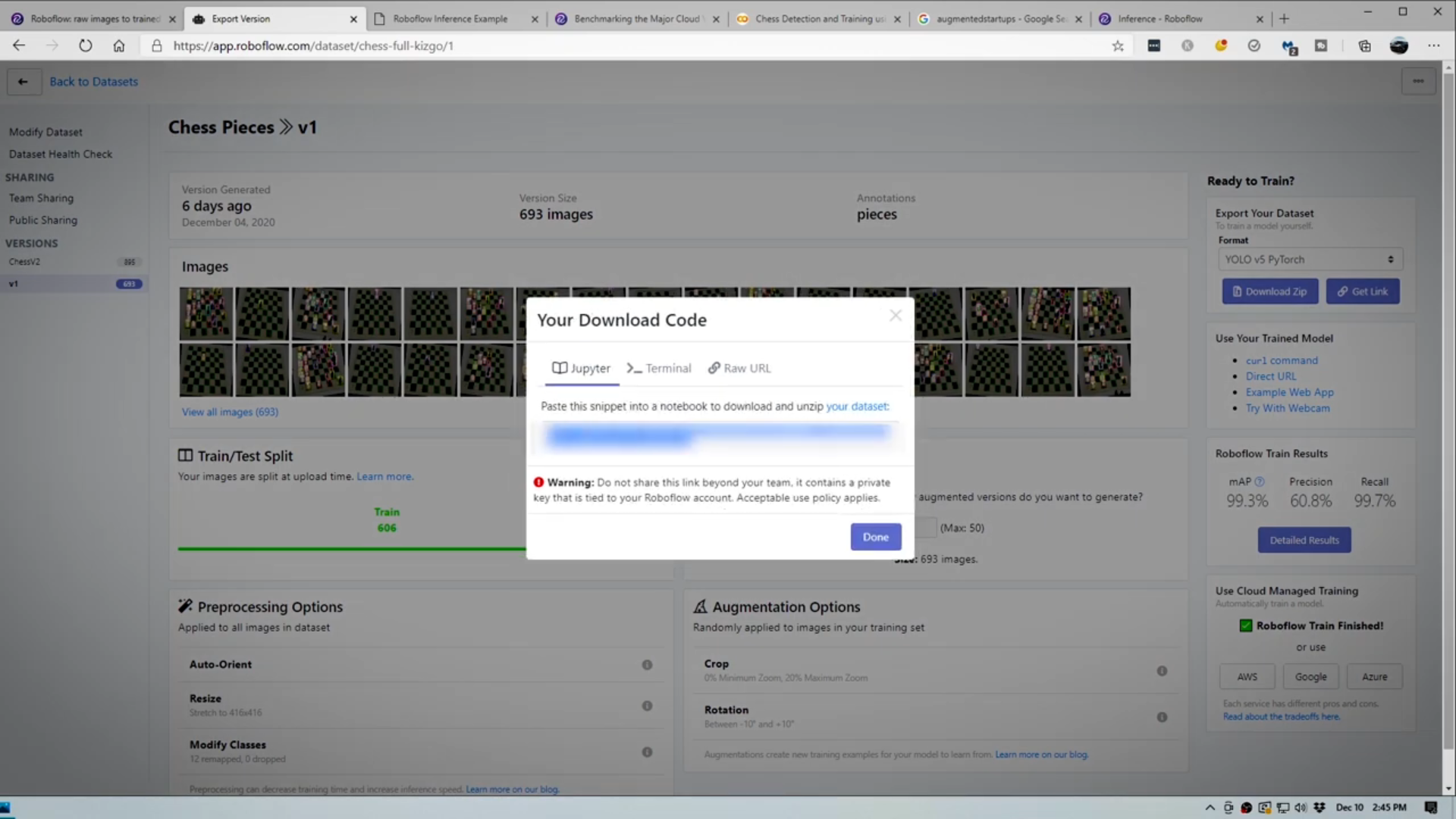Switch to augmentedstartups Google Search tab
The width and height of the screenshot is (1456, 819).
pos(1000,18)
